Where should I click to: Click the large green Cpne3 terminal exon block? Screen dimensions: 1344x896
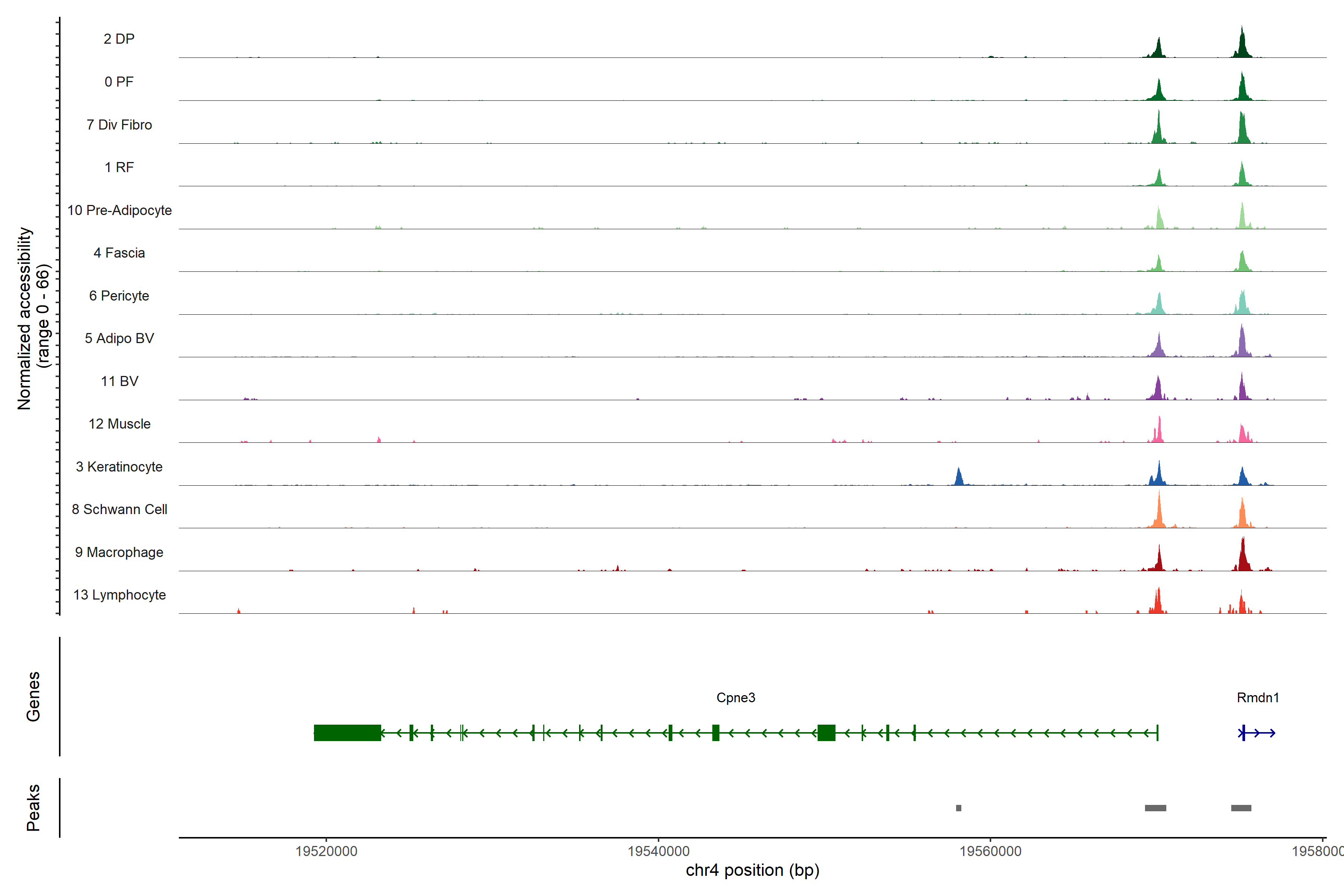coord(347,732)
